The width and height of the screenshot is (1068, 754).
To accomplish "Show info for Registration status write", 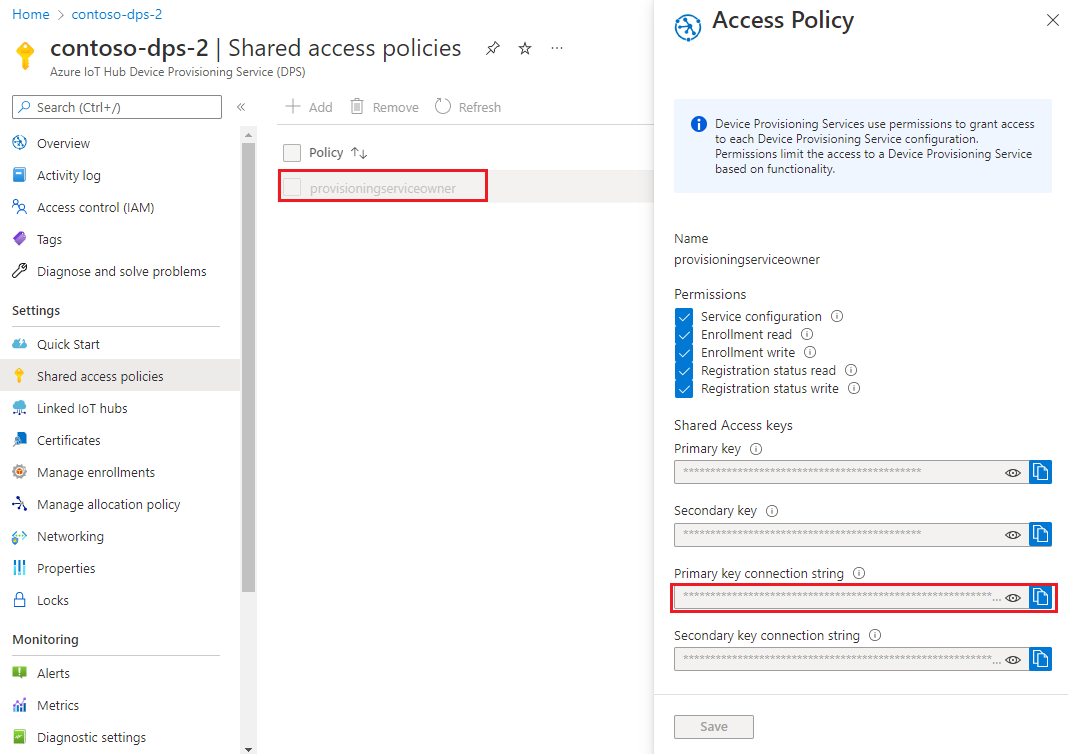I will tap(854, 388).
